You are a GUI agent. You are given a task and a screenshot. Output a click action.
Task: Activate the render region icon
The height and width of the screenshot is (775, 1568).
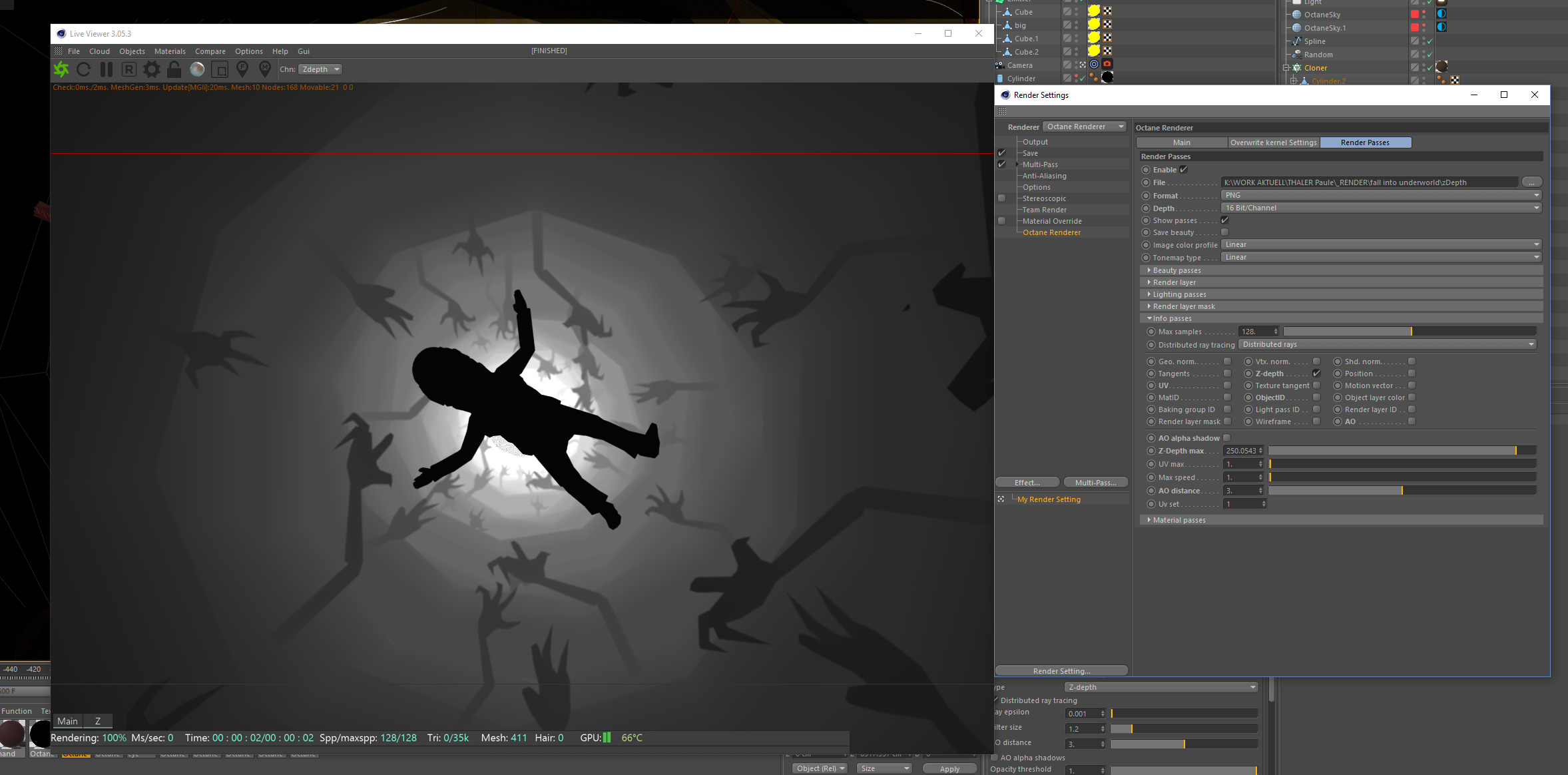[x=220, y=69]
